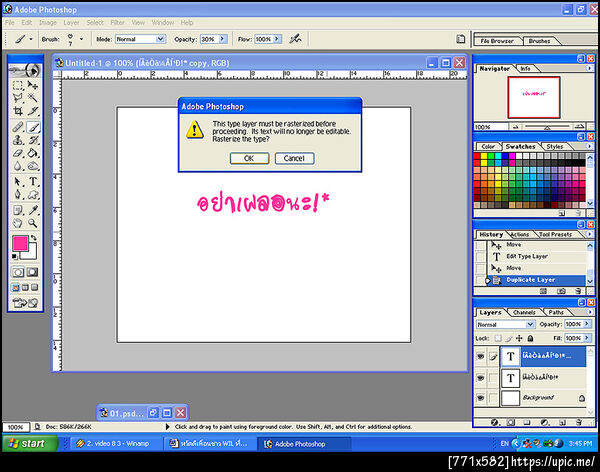Select the Brush tool in toolbox
The width and height of the screenshot is (600, 472).
pos(33,127)
